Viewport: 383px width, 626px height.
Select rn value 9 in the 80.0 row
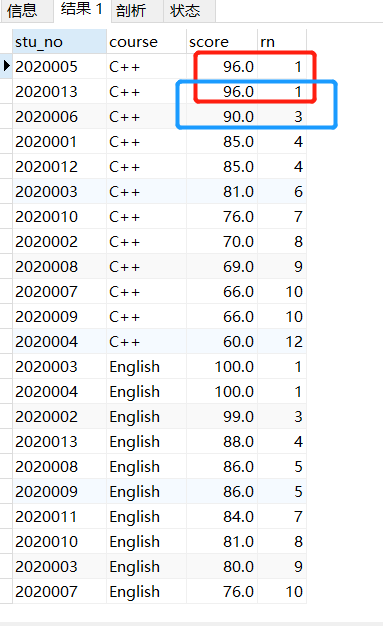pyautogui.click(x=282, y=567)
